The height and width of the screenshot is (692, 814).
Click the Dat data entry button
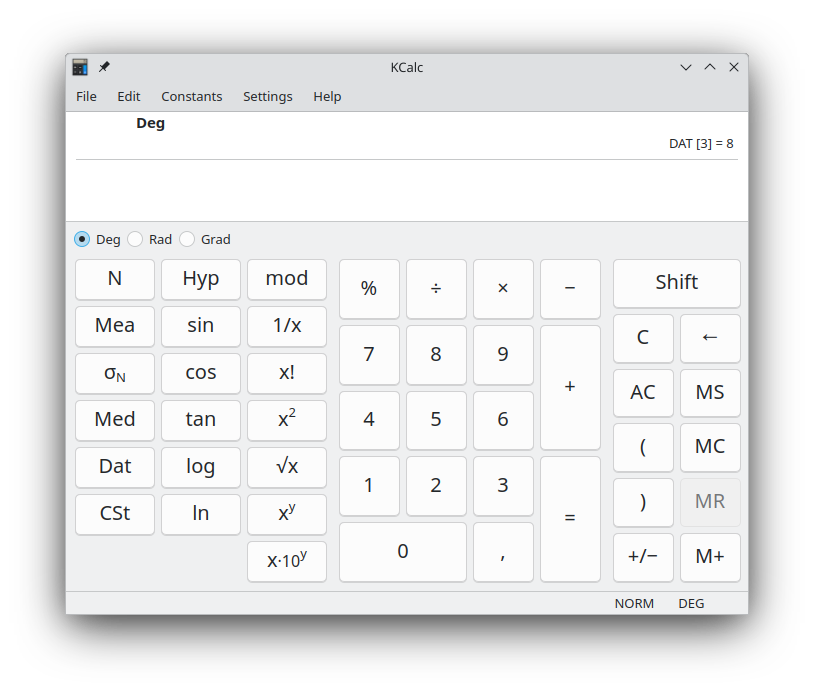tap(115, 467)
